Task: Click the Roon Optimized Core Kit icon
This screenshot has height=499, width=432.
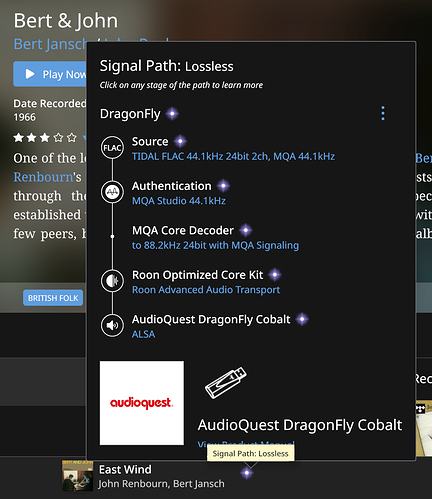Action: coord(112,281)
